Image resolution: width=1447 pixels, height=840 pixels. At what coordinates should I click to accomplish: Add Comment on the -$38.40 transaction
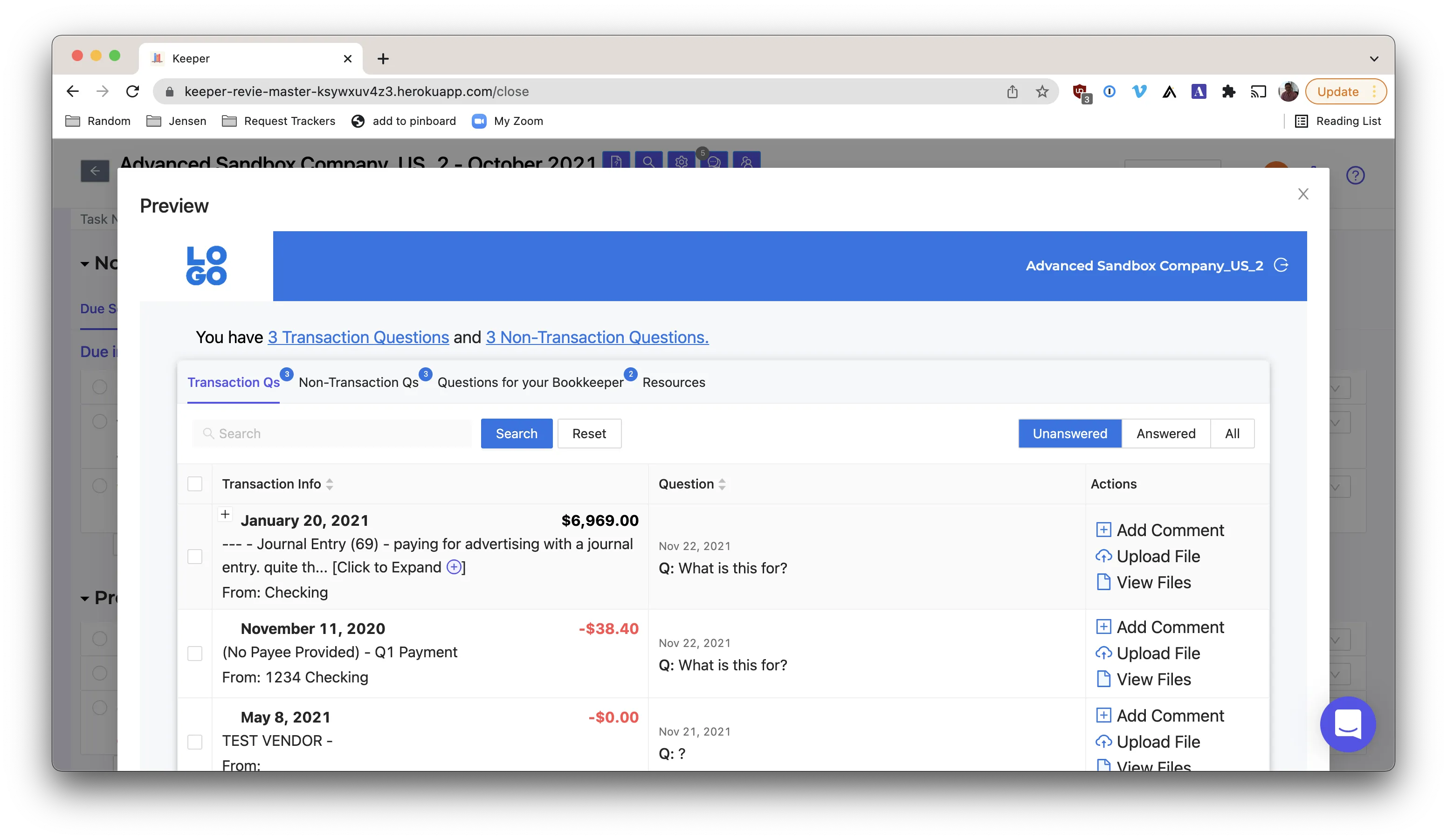1160,627
